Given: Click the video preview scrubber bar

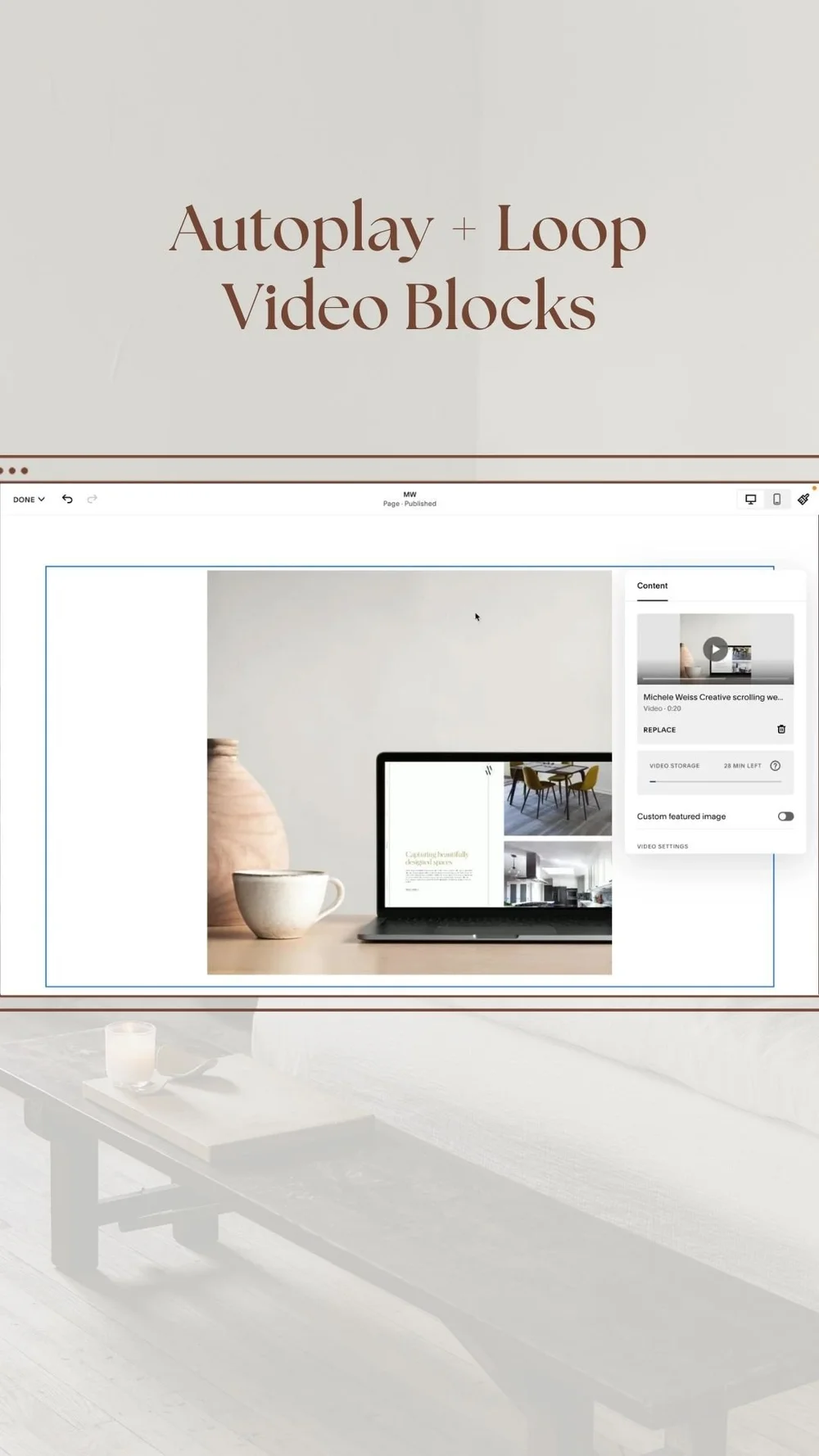Looking at the screenshot, I should (x=715, y=679).
